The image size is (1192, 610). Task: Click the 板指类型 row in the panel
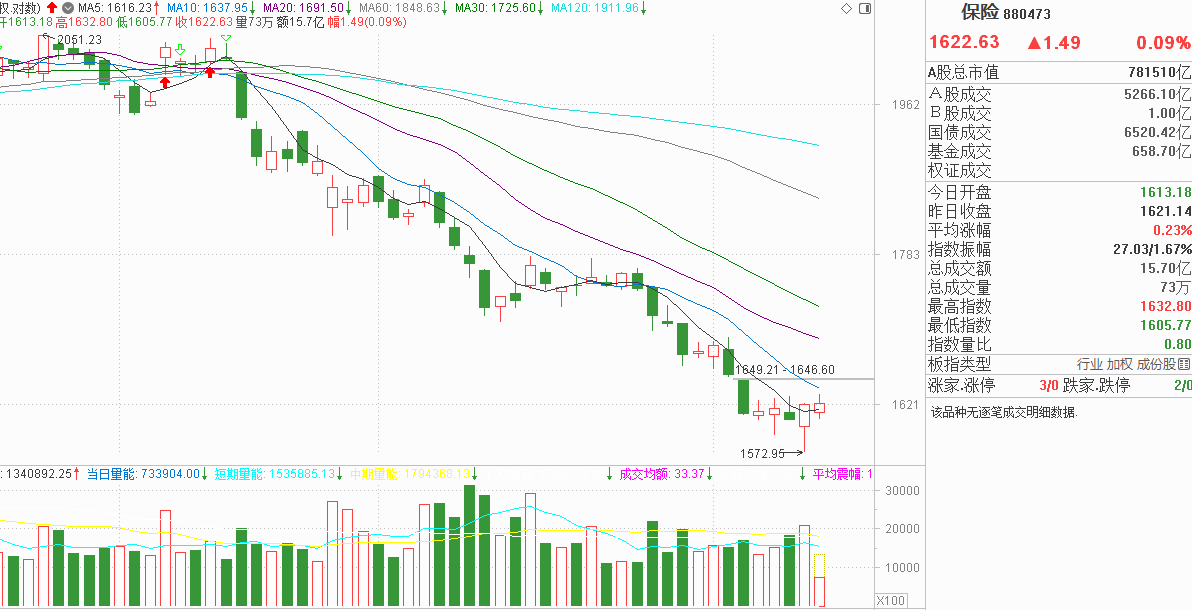pyautogui.click(x=1058, y=364)
